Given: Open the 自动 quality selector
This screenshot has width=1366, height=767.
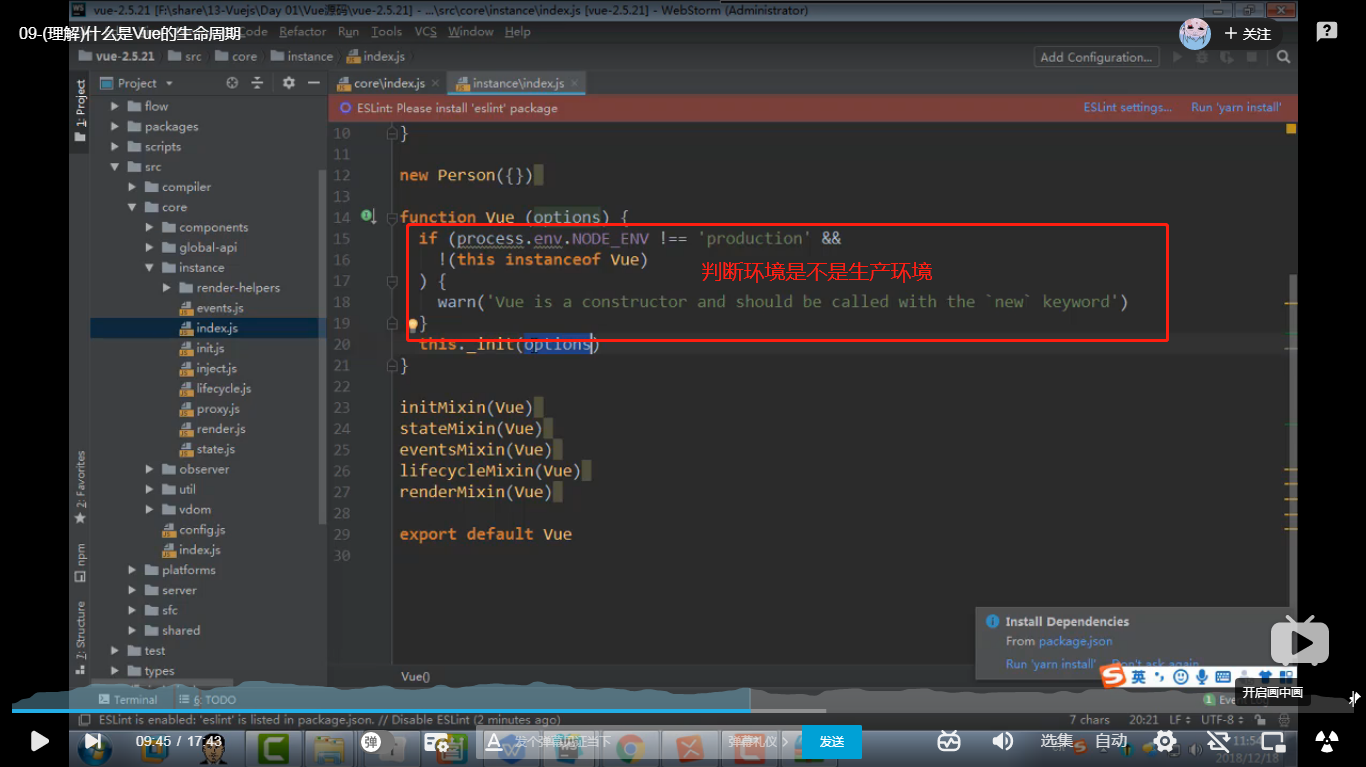Looking at the screenshot, I should tap(1111, 741).
